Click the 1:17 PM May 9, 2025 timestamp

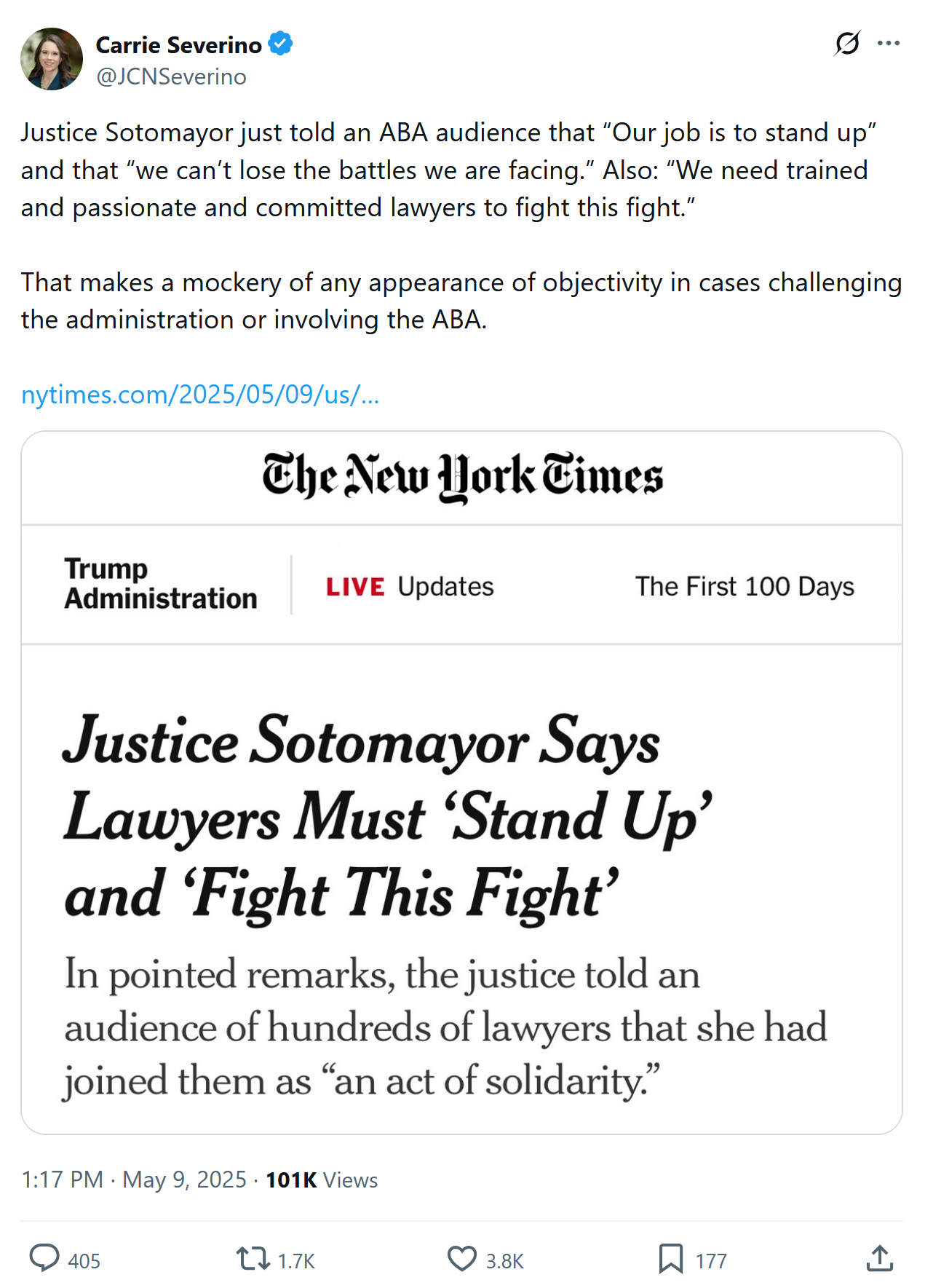(x=134, y=1180)
